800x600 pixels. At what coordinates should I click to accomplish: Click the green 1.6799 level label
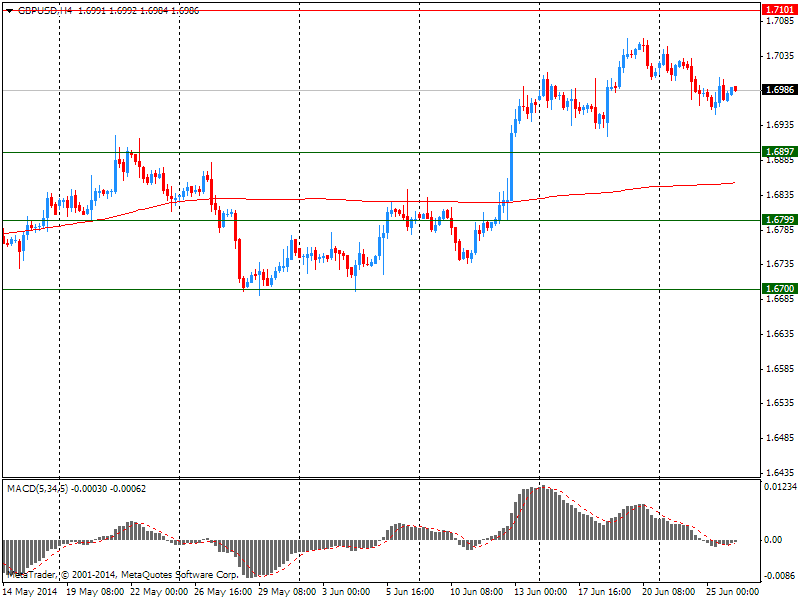click(x=780, y=220)
